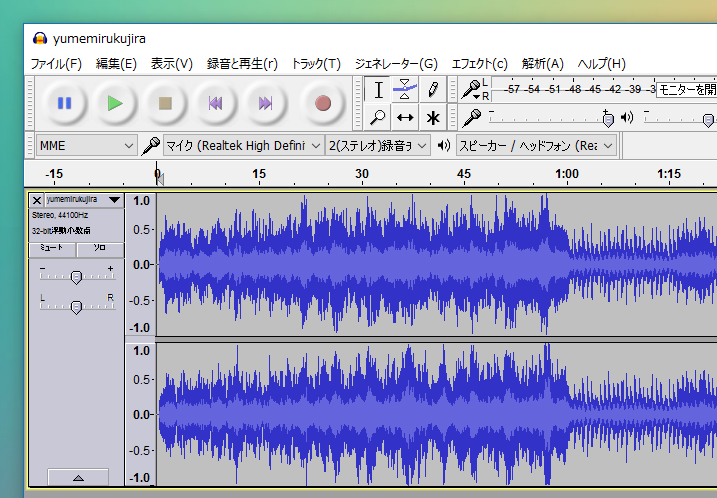Open the エフェクト(c) menu
The height and width of the screenshot is (498, 717).
(x=480, y=64)
